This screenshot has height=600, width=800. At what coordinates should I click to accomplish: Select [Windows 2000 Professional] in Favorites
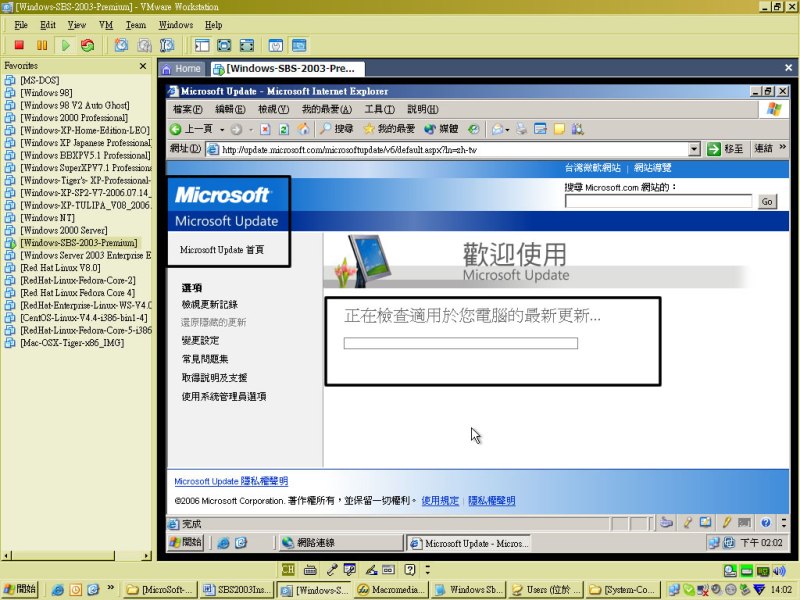tap(74, 117)
